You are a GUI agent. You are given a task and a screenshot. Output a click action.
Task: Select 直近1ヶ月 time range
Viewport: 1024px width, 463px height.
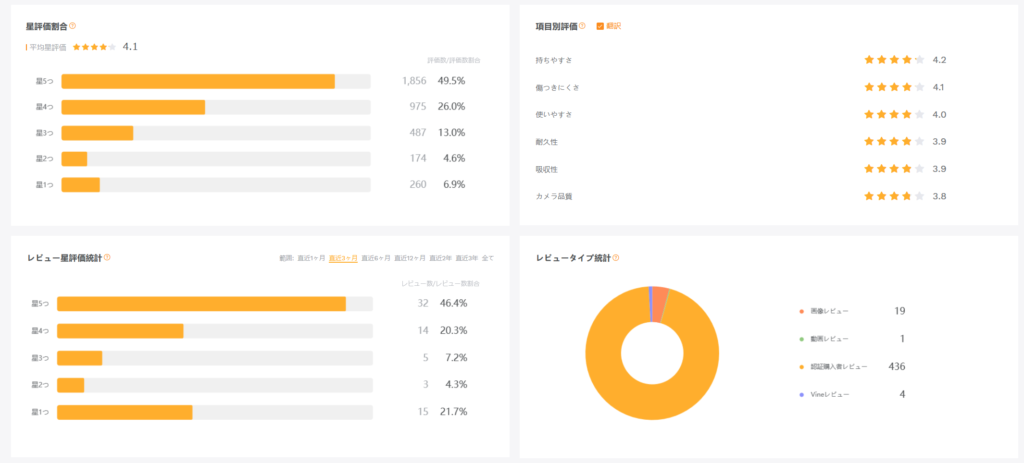pos(312,258)
